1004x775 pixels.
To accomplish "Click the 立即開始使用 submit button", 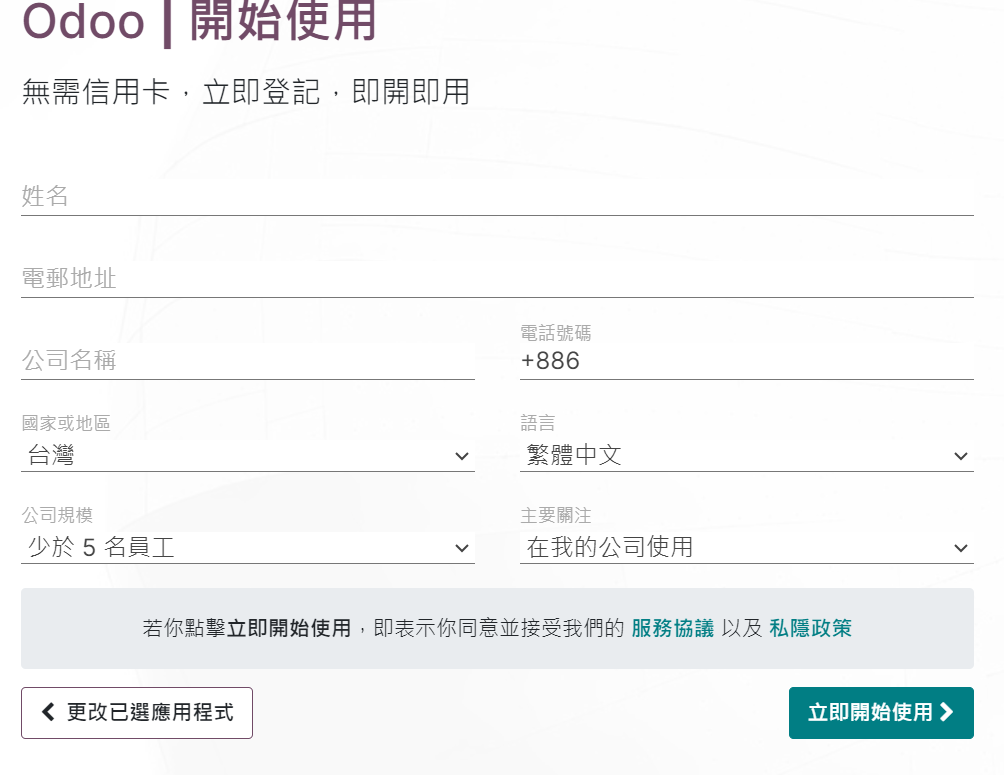I will click(881, 713).
